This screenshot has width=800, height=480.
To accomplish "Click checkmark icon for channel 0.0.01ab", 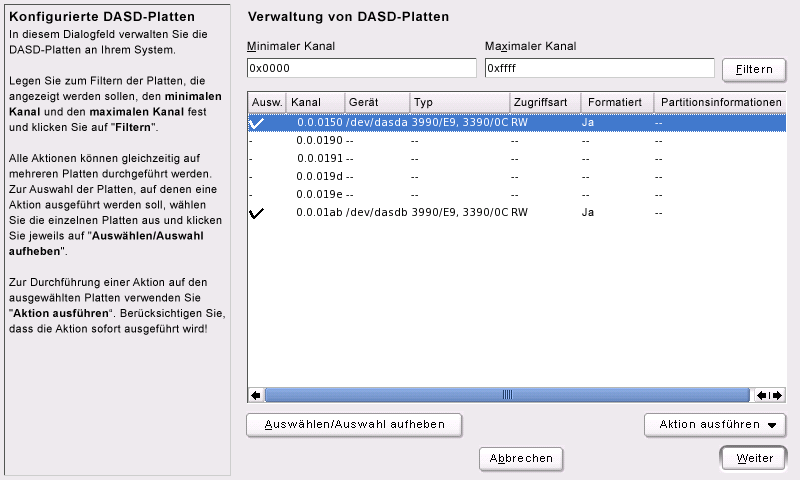I will tap(257, 213).
